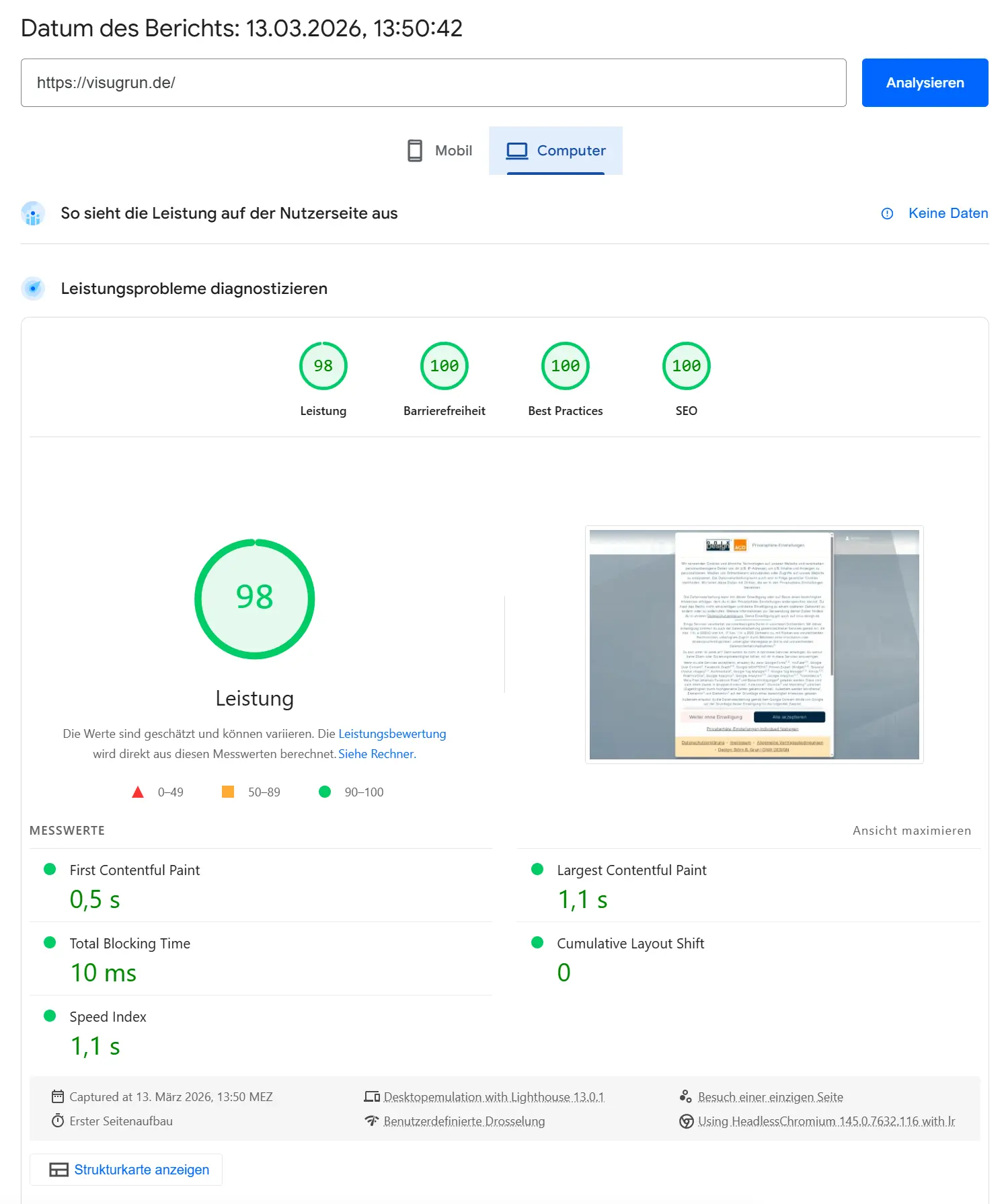1006x1204 pixels.
Task: Follow the Siehe Rechner link
Action: (377, 754)
